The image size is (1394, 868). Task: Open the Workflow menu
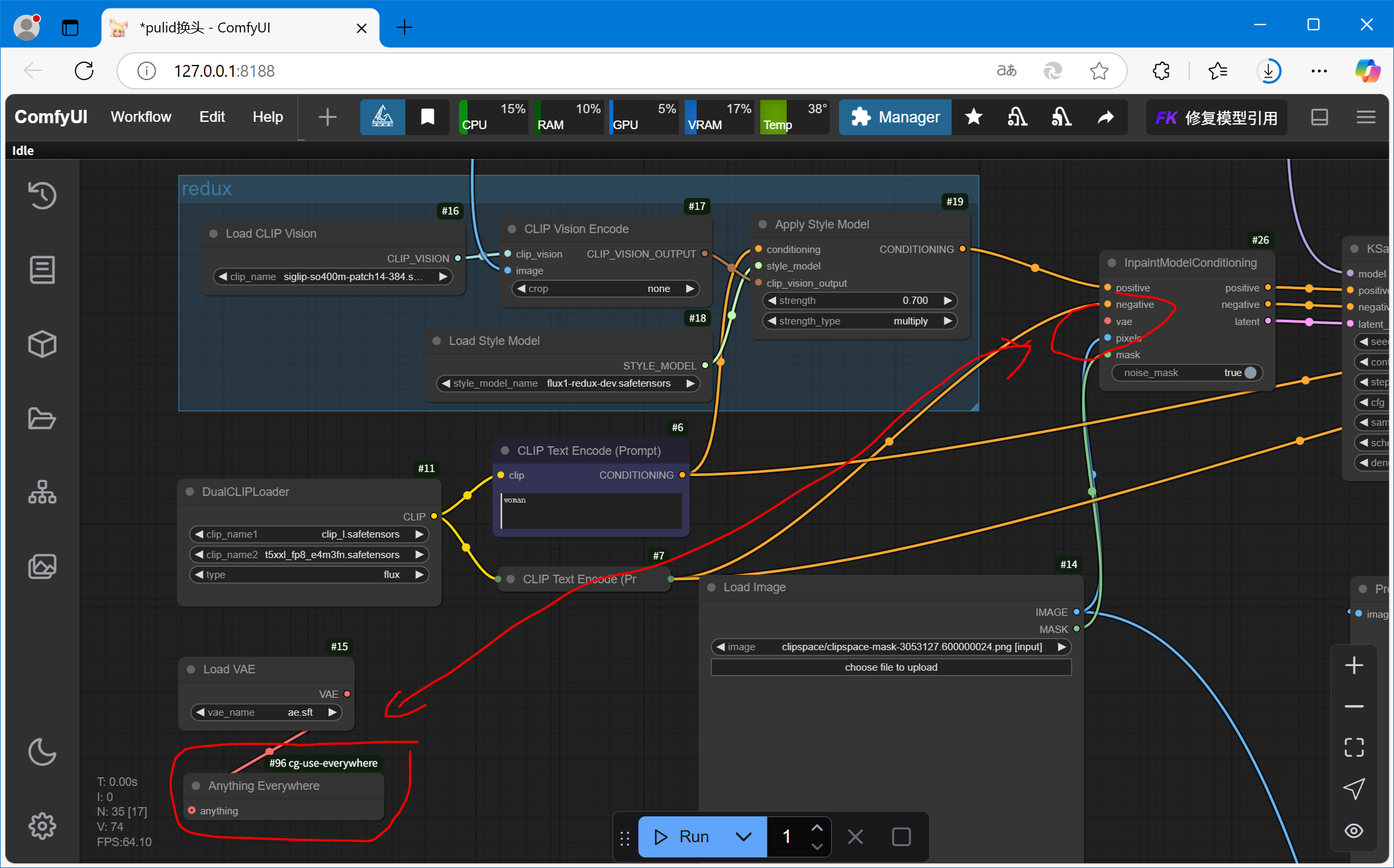pyautogui.click(x=140, y=117)
